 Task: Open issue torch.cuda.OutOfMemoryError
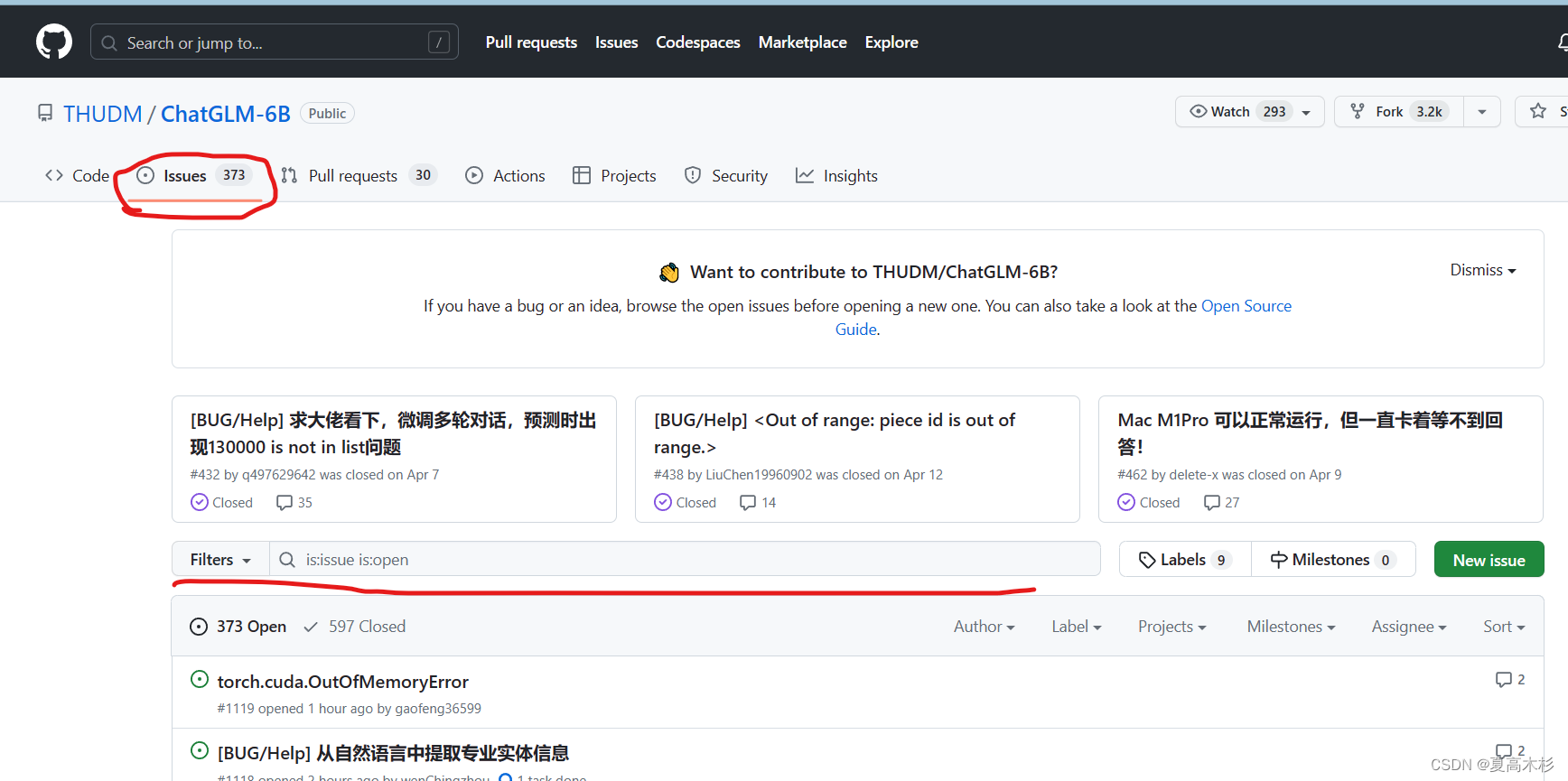point(342,682)
